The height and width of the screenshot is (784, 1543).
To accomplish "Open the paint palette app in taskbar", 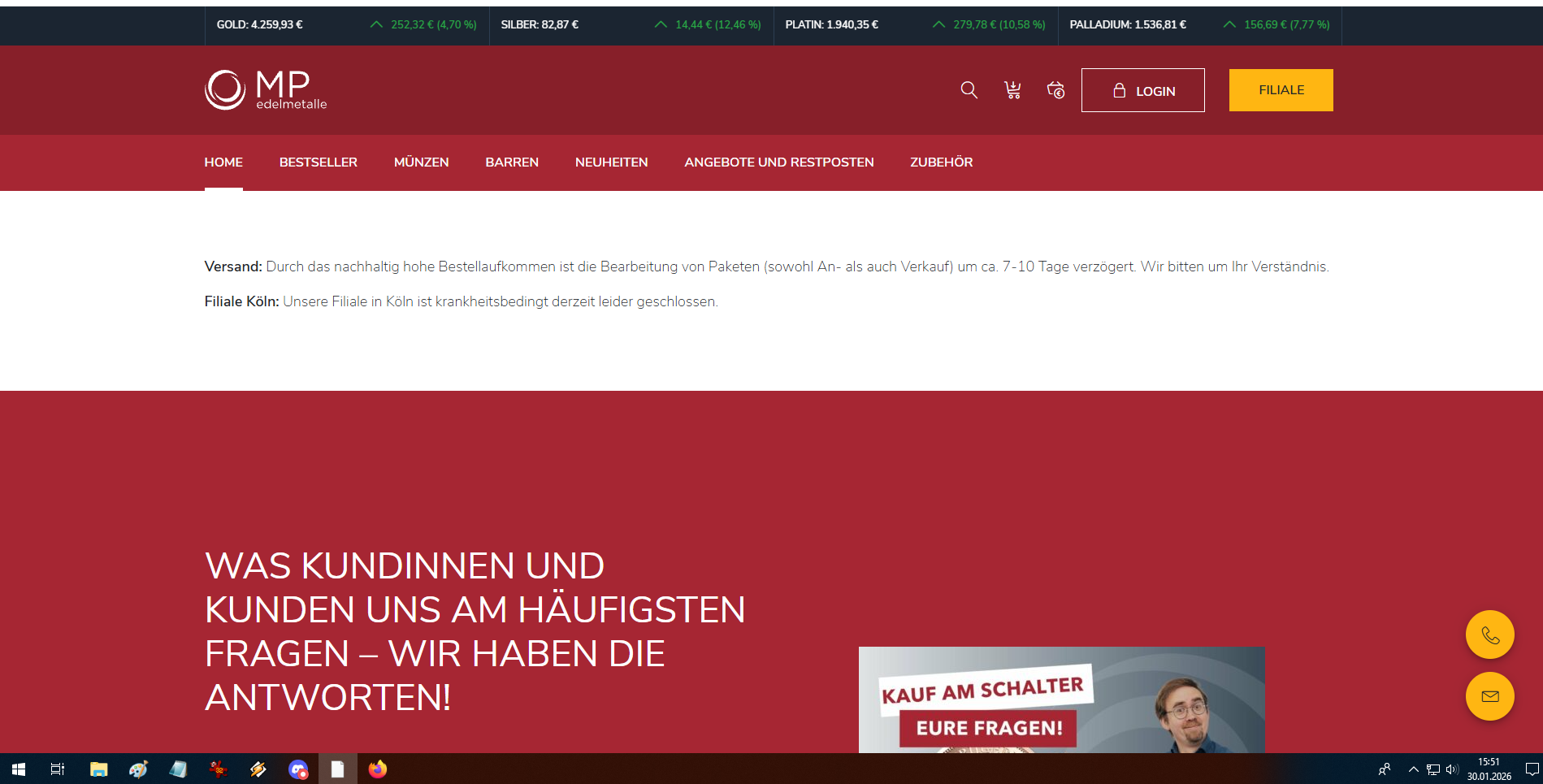I will [138, 769].
